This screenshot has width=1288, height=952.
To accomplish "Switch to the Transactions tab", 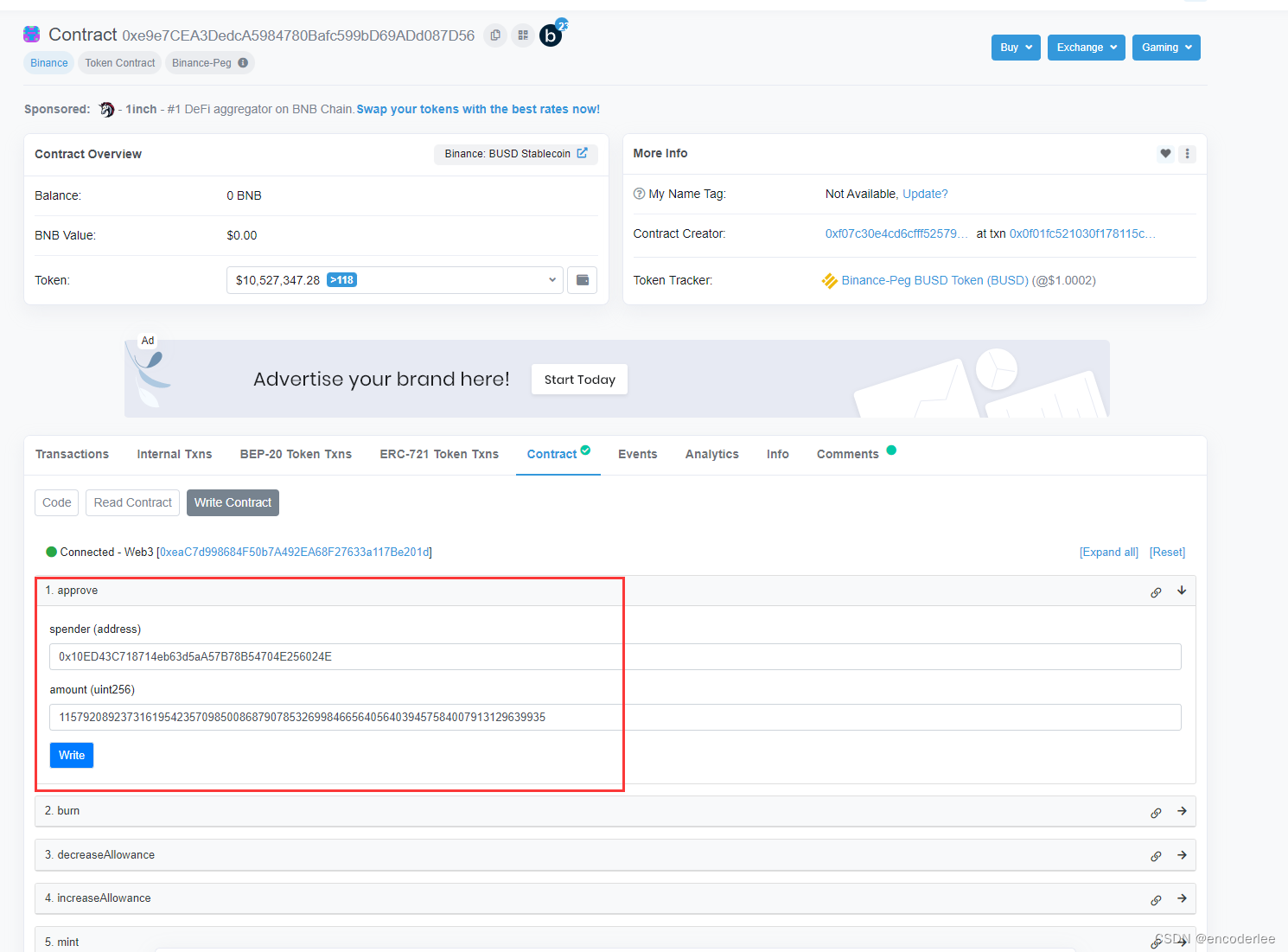I will tap(72, 454).
